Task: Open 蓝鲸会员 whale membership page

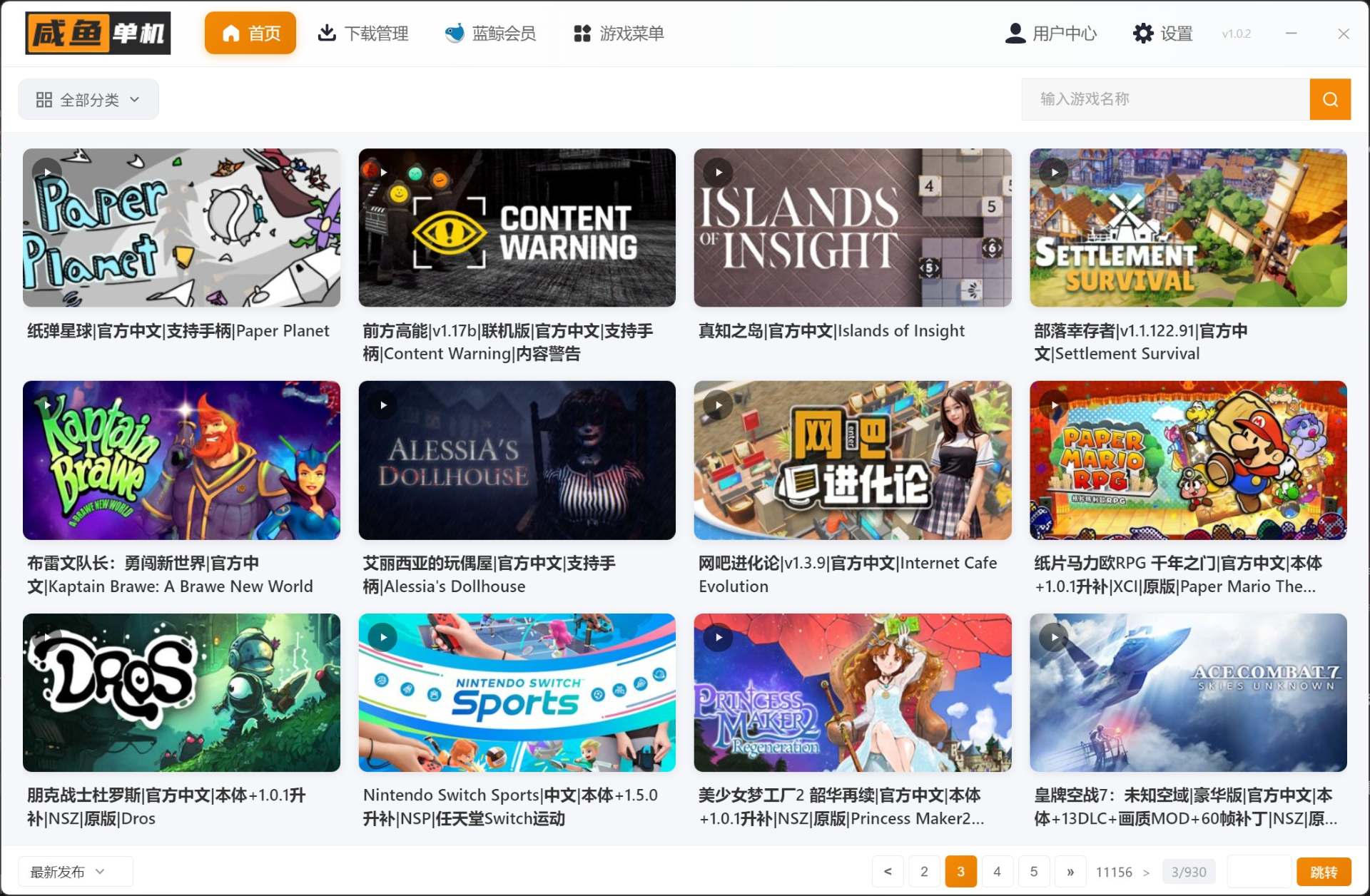Action: click(490, 34)
